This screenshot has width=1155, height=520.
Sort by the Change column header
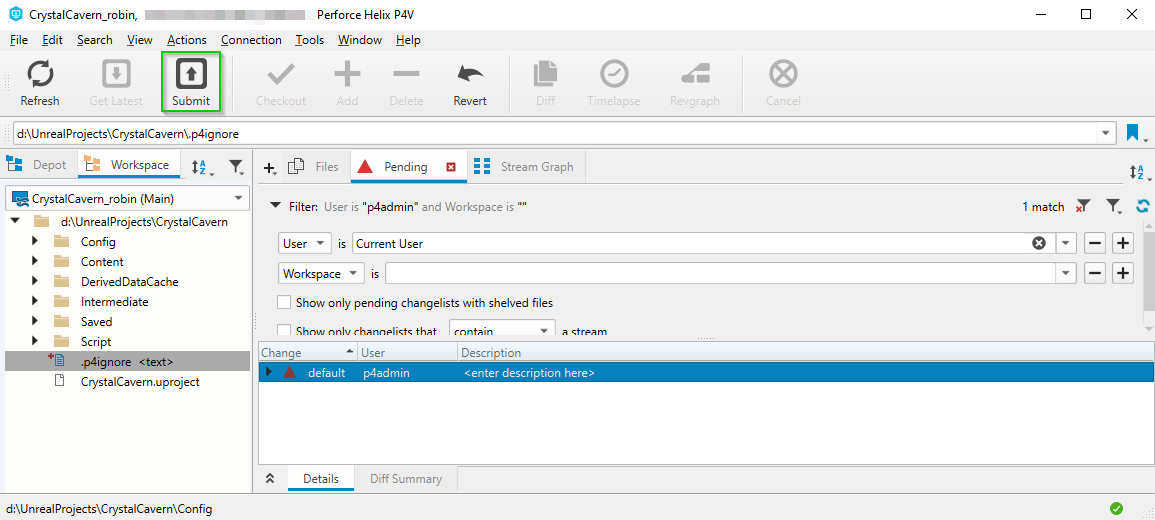point(307,353)
